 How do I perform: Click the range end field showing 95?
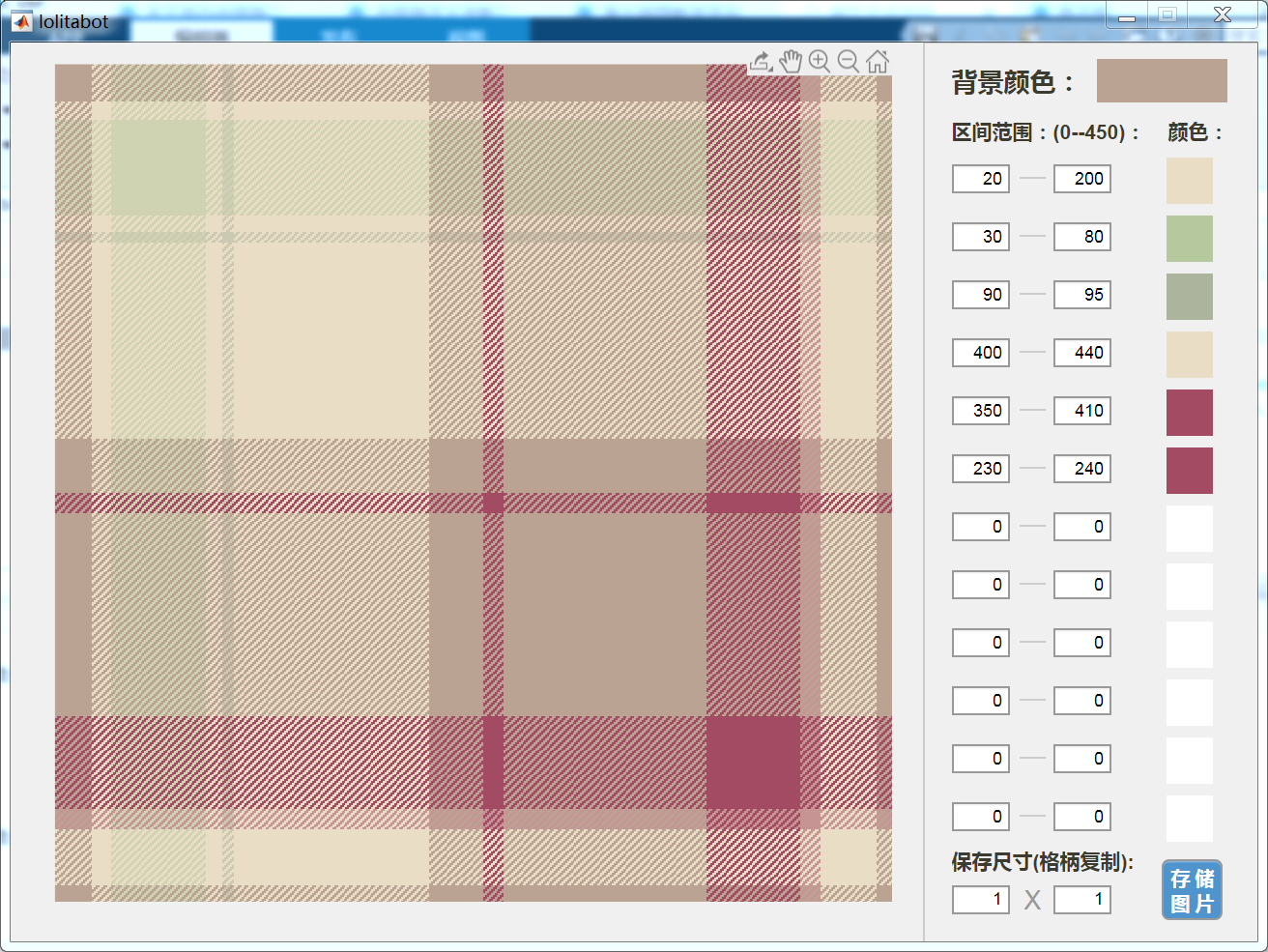(1082, 295)
